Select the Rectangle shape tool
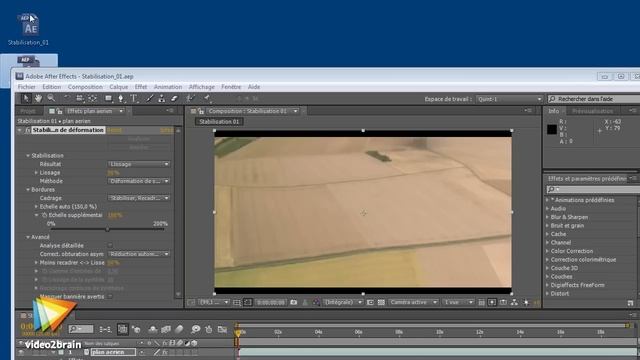The image size is (640, 360). 108,98
